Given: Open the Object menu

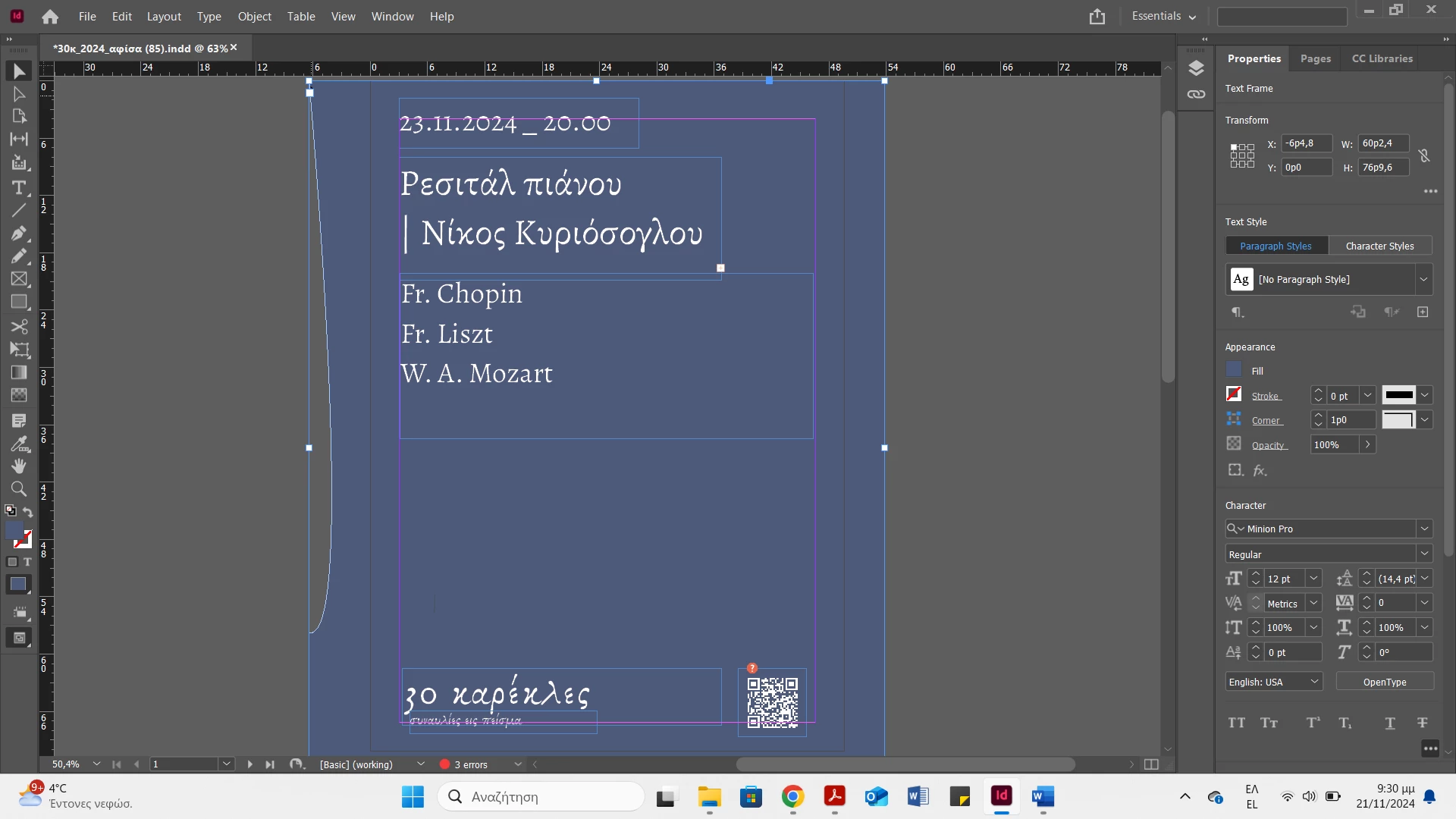Looking at the screenshot, I should pos(254,16).
